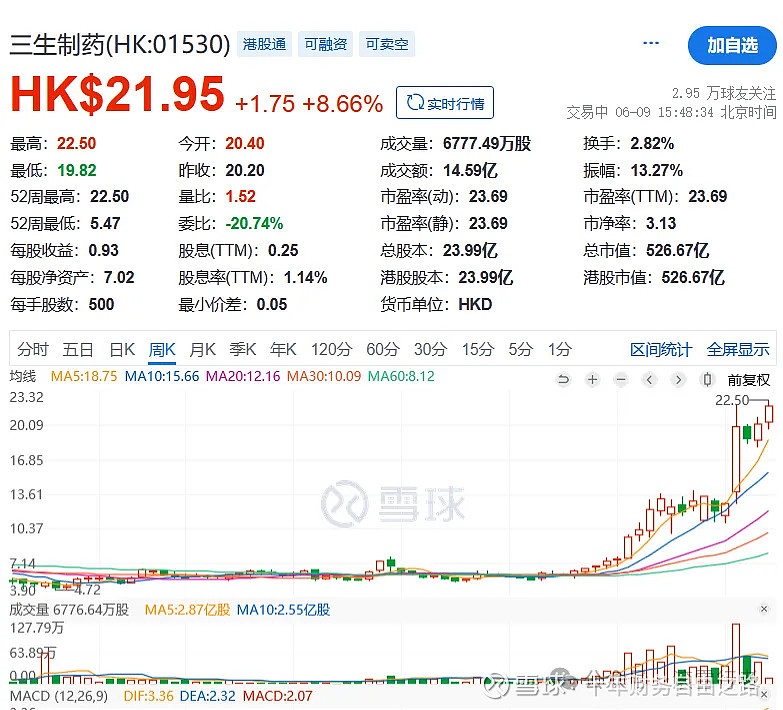Click the tallest red volume bar

click(736, 653)
